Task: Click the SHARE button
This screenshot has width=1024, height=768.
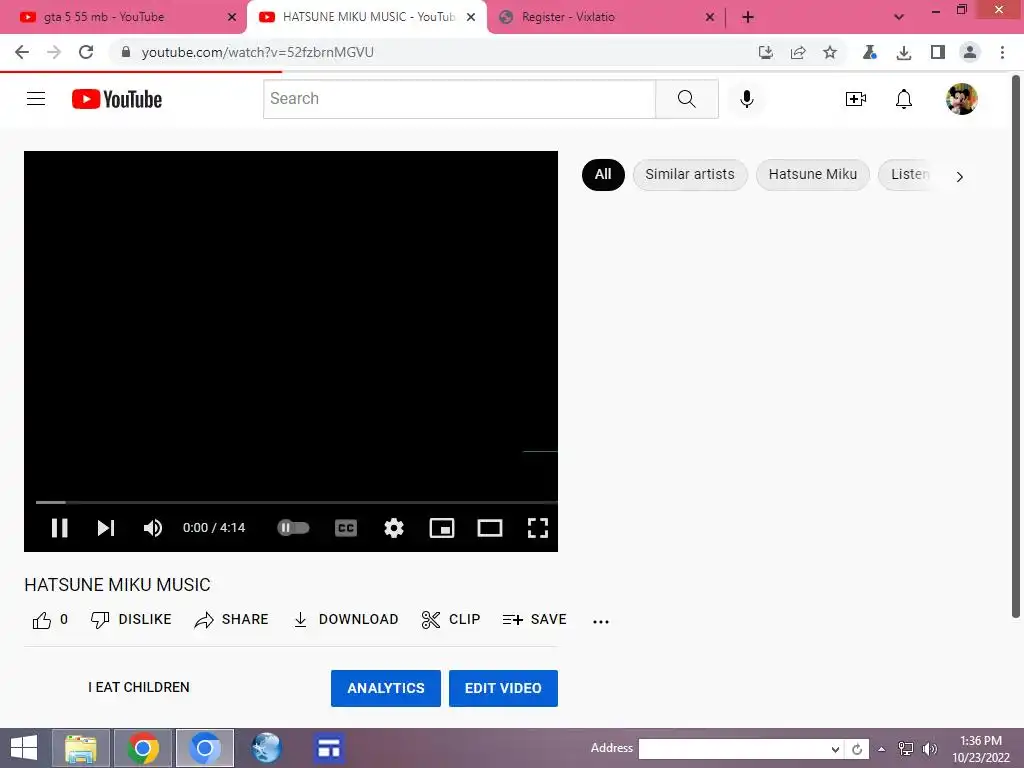Action: coord(231,620)
